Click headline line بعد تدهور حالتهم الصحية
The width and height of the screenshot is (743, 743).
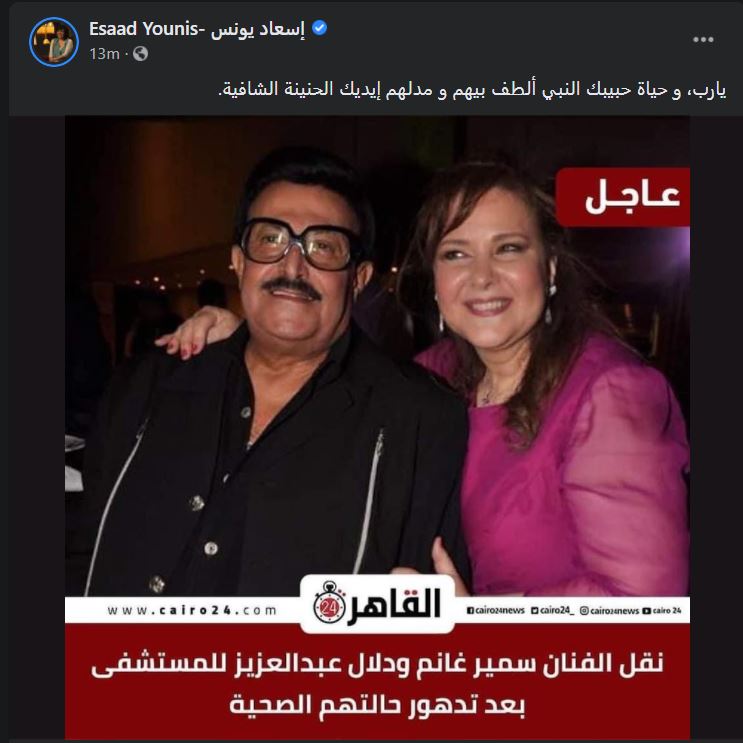point(377,706)
